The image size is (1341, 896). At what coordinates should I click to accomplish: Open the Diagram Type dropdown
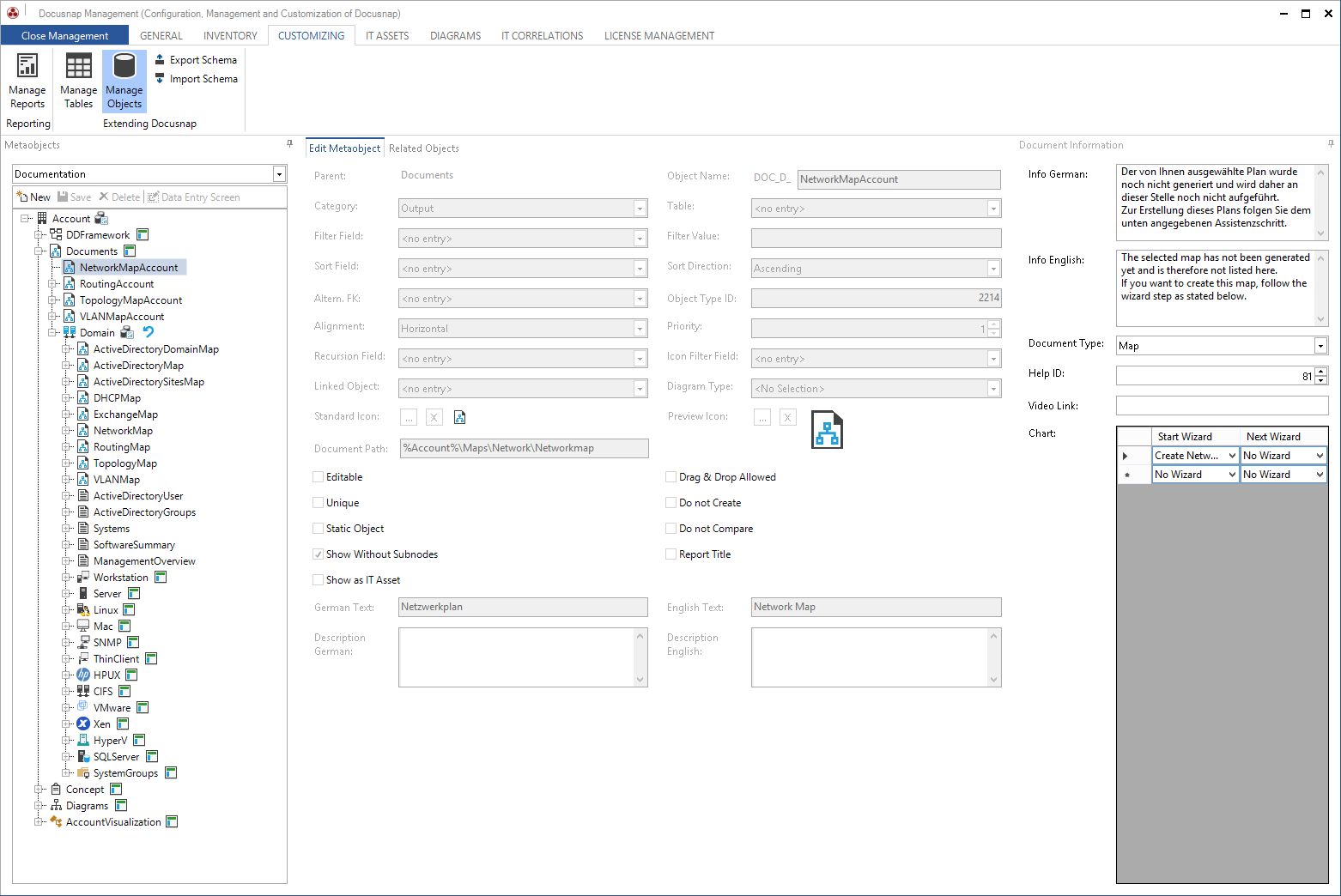pyautogui.click(x=993, y=389)
